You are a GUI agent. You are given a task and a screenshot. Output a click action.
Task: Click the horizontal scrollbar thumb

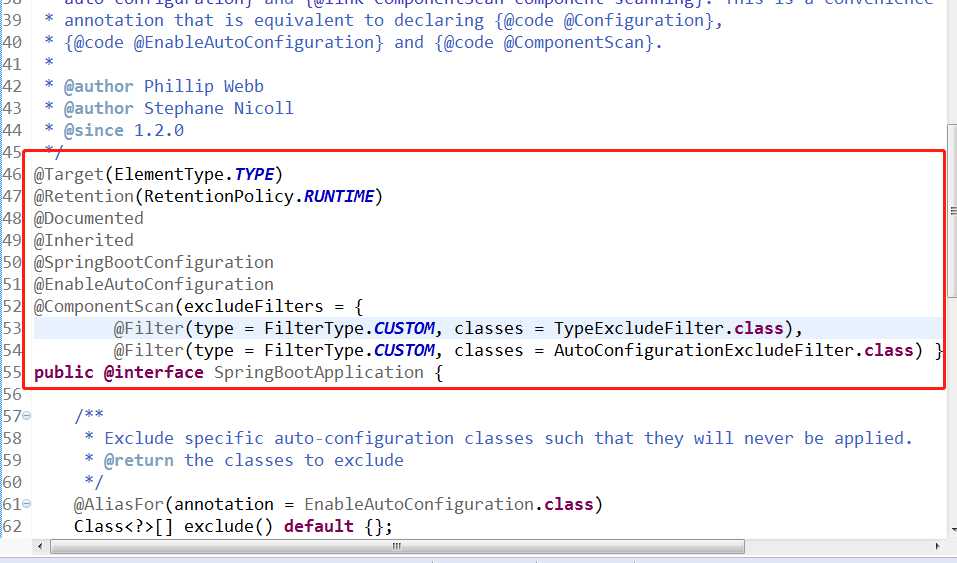(x=397, y=545)
